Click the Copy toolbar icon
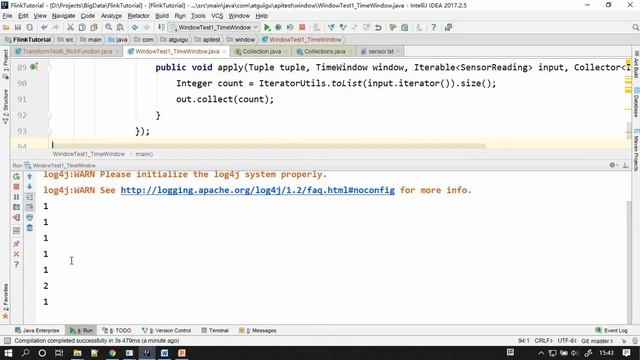Viewport: 640px width, 360px height. pyautogui.click(x=82, y=27)
